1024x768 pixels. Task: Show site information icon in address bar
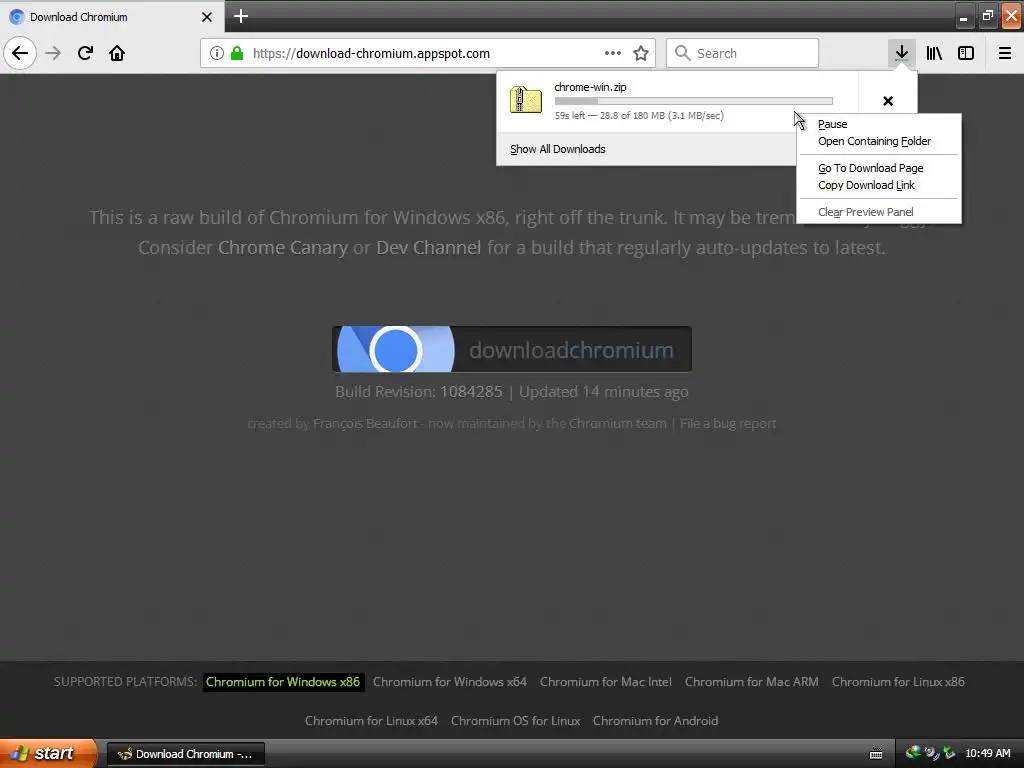pos(217,53)
